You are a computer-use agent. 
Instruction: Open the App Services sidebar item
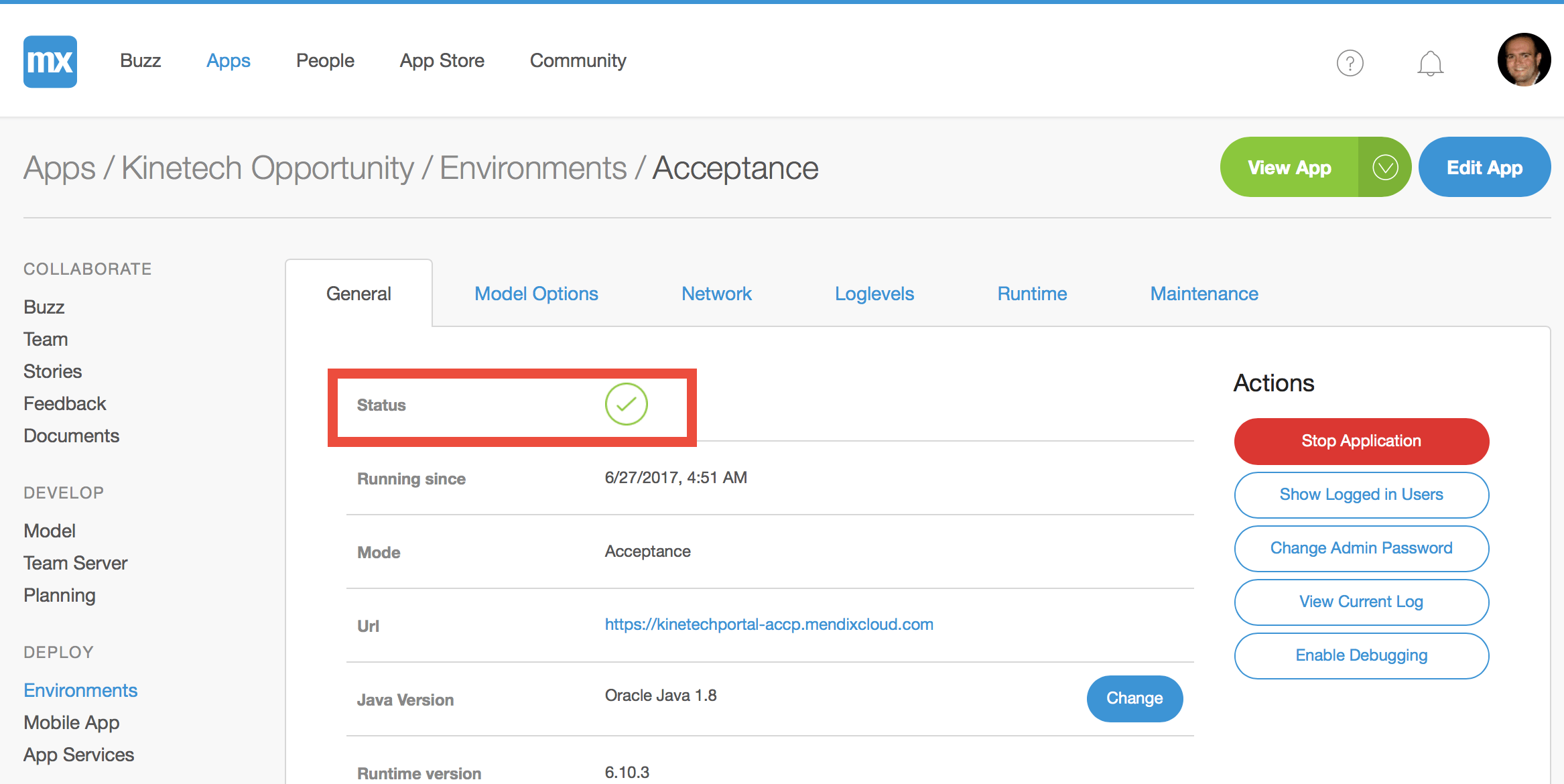[78, 754]
